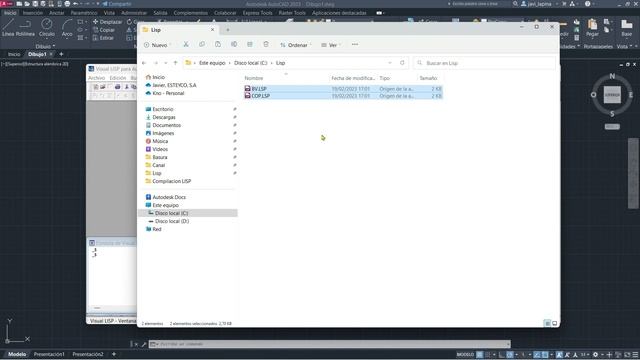Open Descargas in the navigation pane

point(164,117)
